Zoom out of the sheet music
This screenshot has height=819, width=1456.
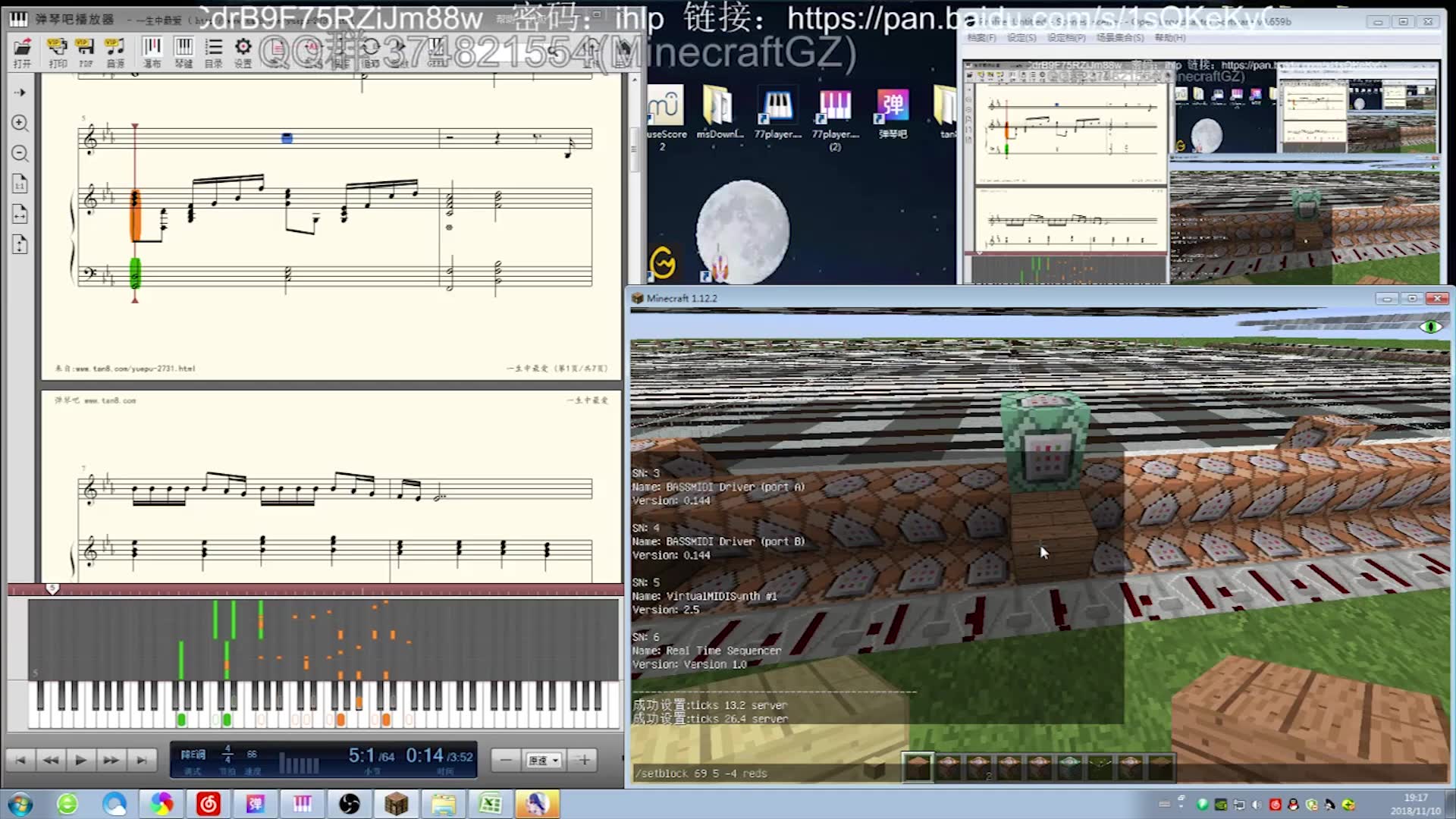(20, 153)
